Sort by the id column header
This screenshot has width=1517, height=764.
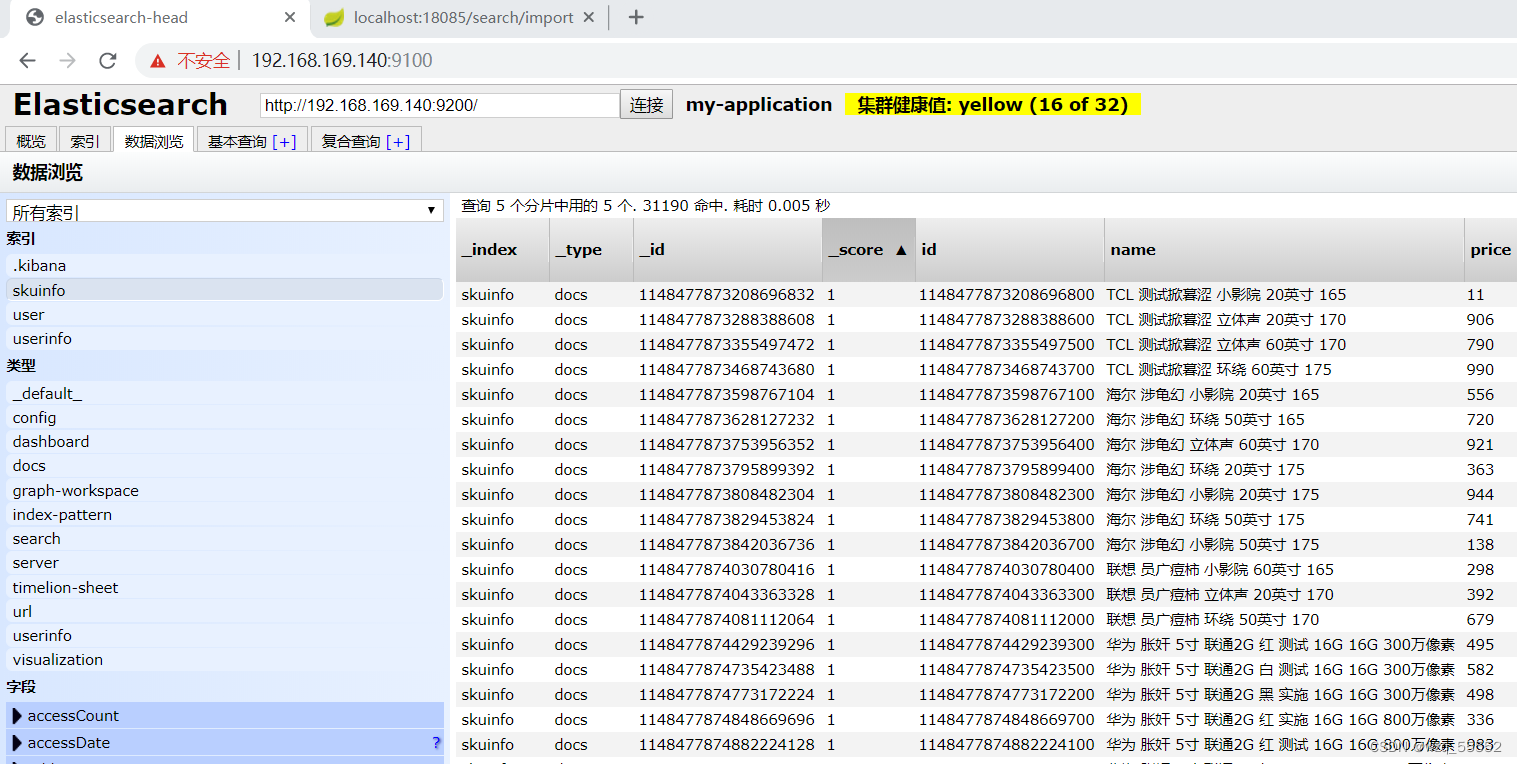(1009, 250)
